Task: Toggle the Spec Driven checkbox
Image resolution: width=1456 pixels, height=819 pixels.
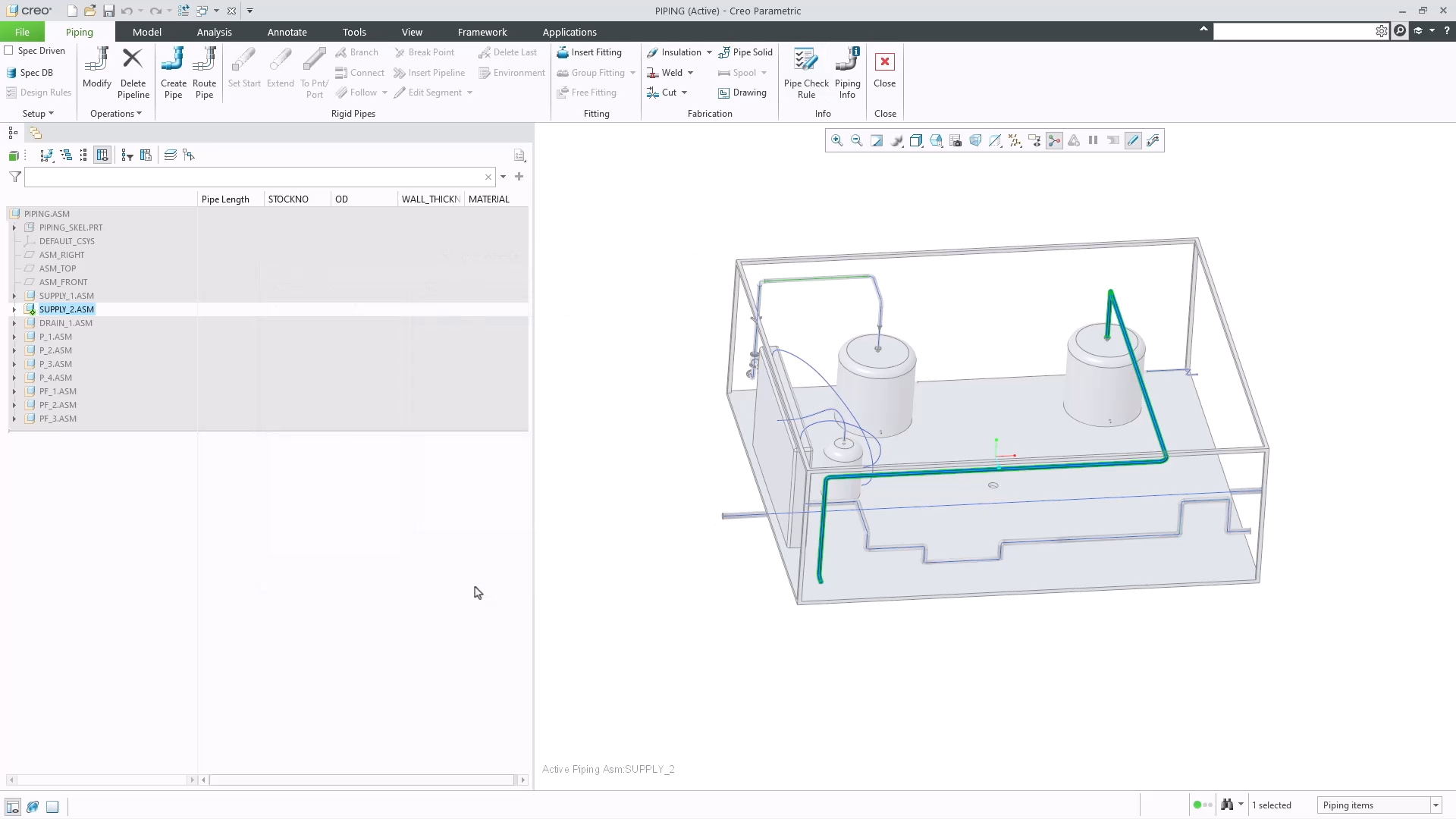Action: tap(9, 51)
